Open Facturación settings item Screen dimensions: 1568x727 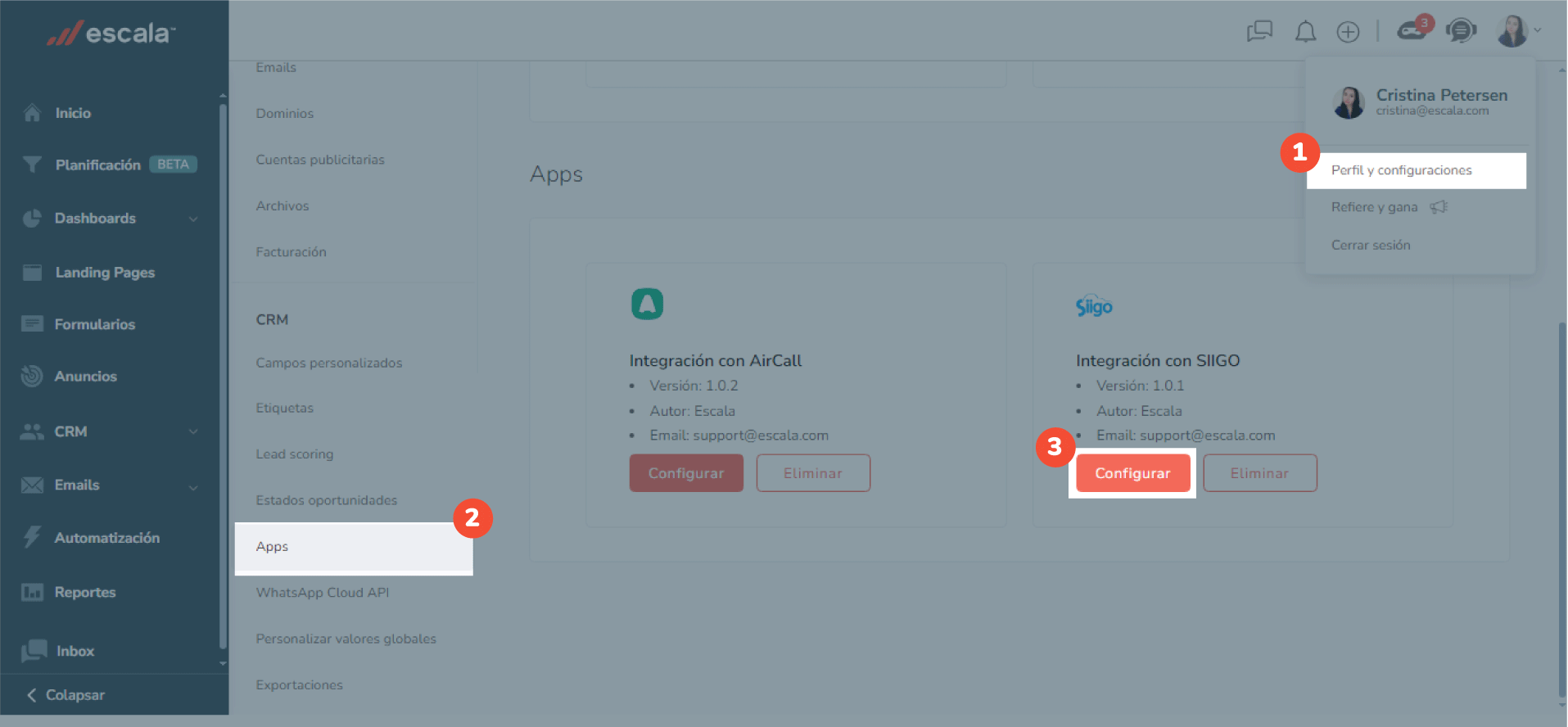(291, 252)
